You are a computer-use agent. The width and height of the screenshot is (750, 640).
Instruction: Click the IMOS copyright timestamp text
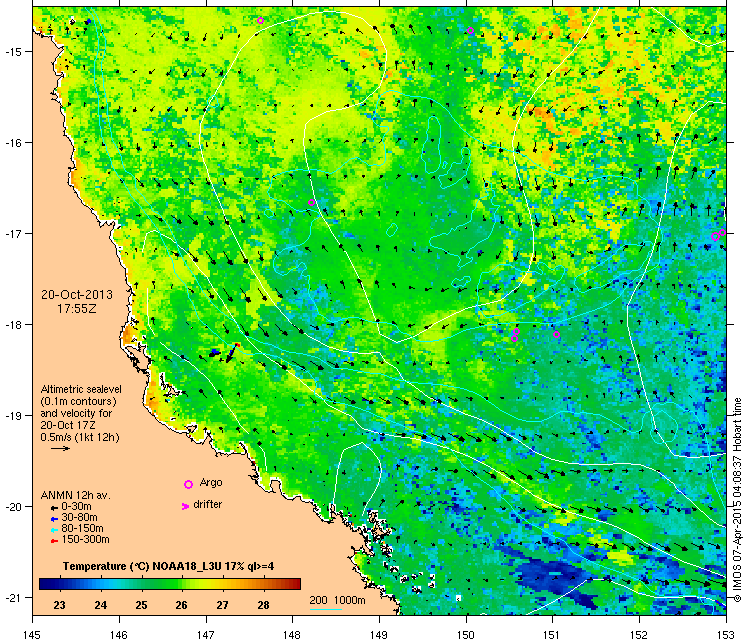click(737, 499)
